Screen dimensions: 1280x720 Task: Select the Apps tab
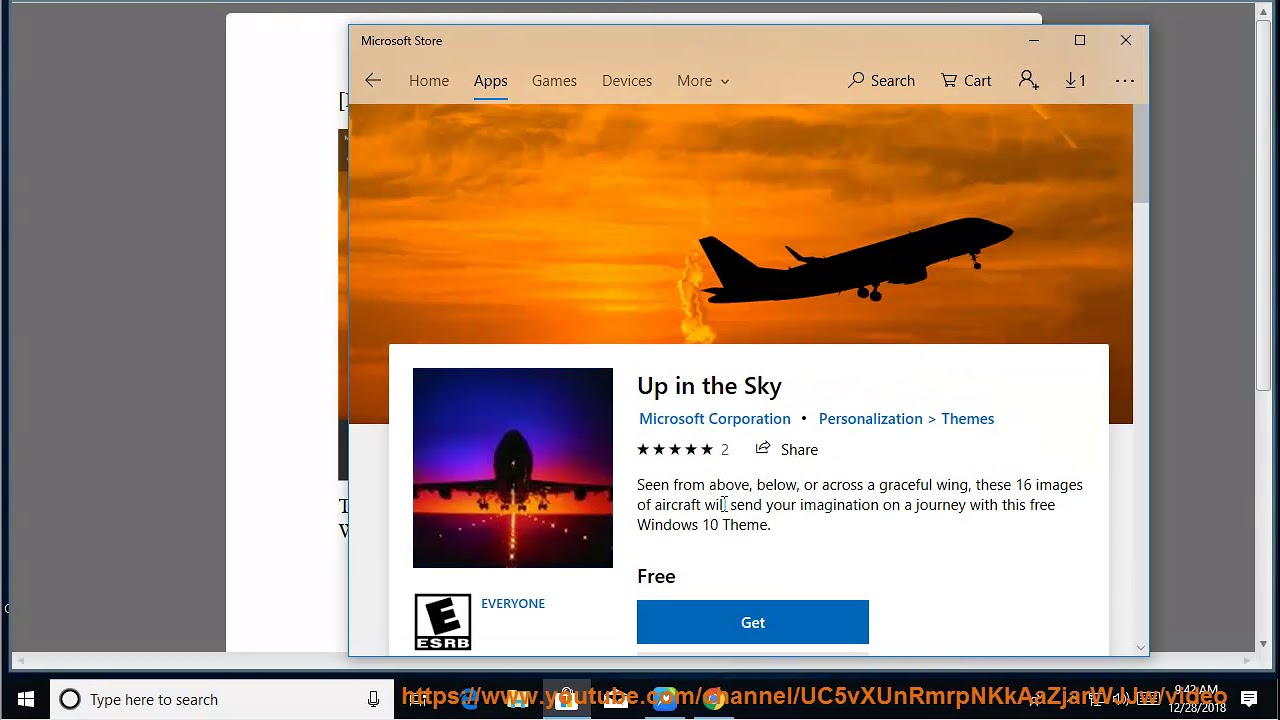point(491,81)
